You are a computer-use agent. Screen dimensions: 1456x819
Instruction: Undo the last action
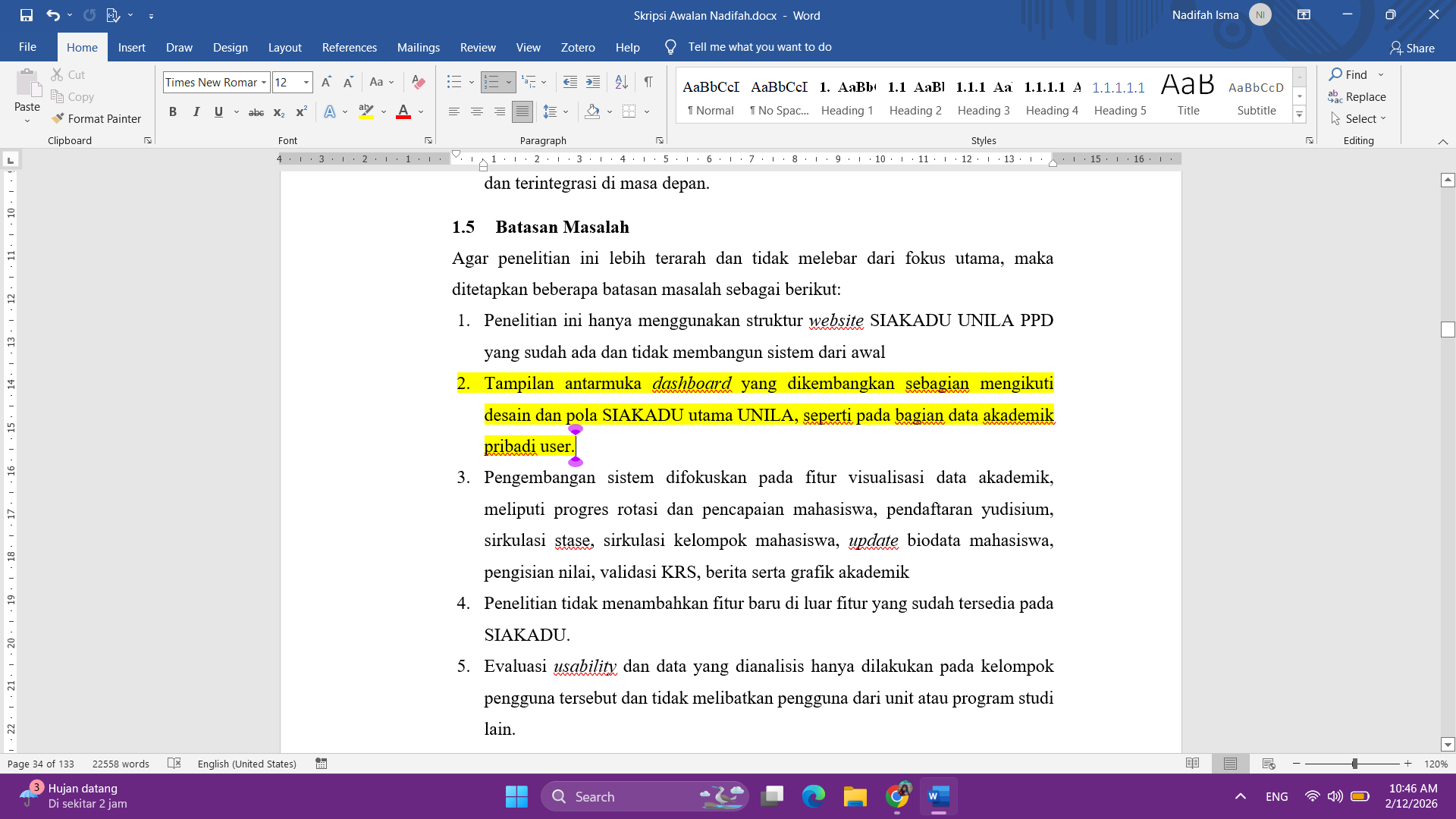[x=52, y=15]
